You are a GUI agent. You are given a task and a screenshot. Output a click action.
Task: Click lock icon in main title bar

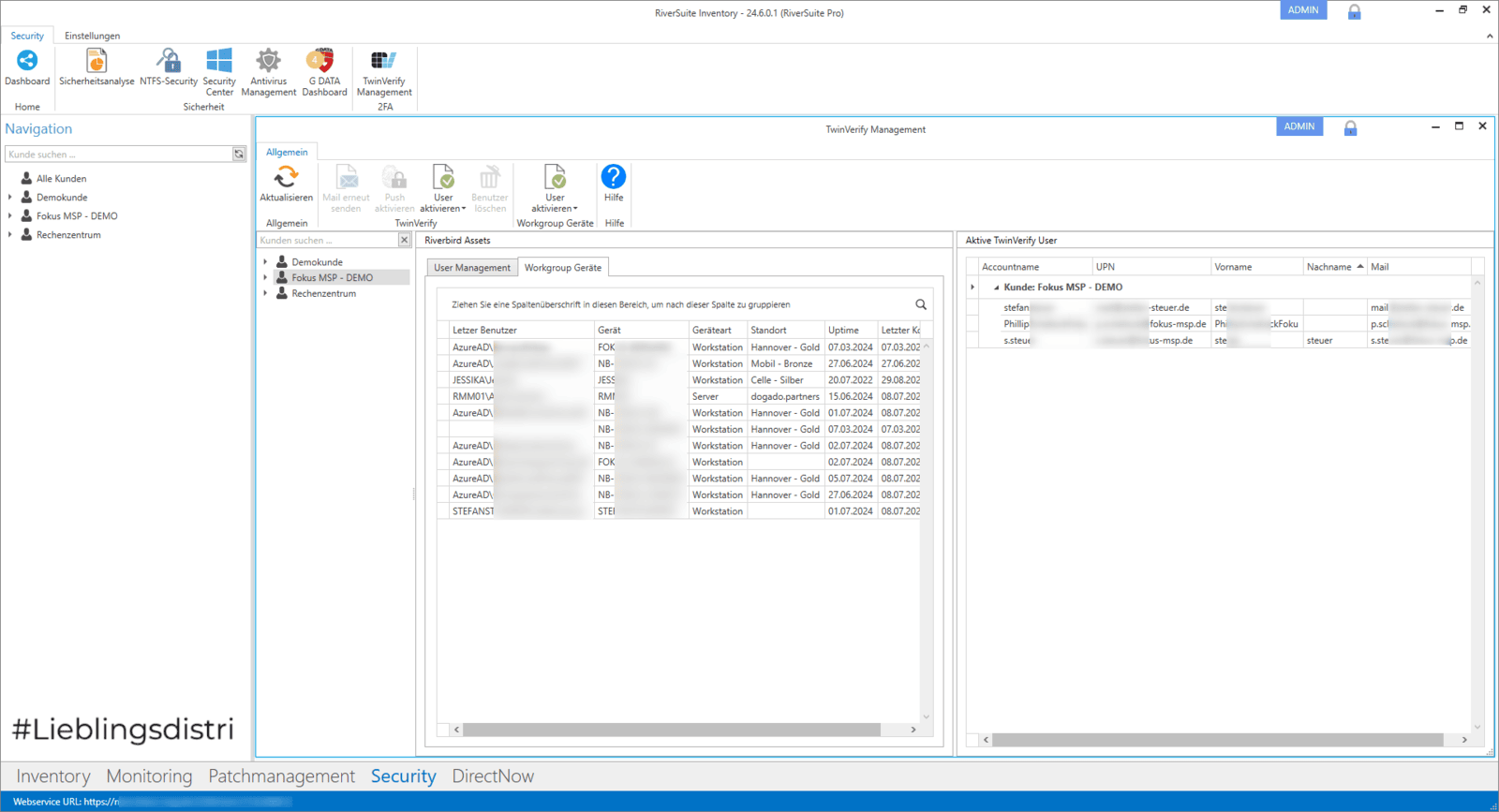[x=1354, y=12]
